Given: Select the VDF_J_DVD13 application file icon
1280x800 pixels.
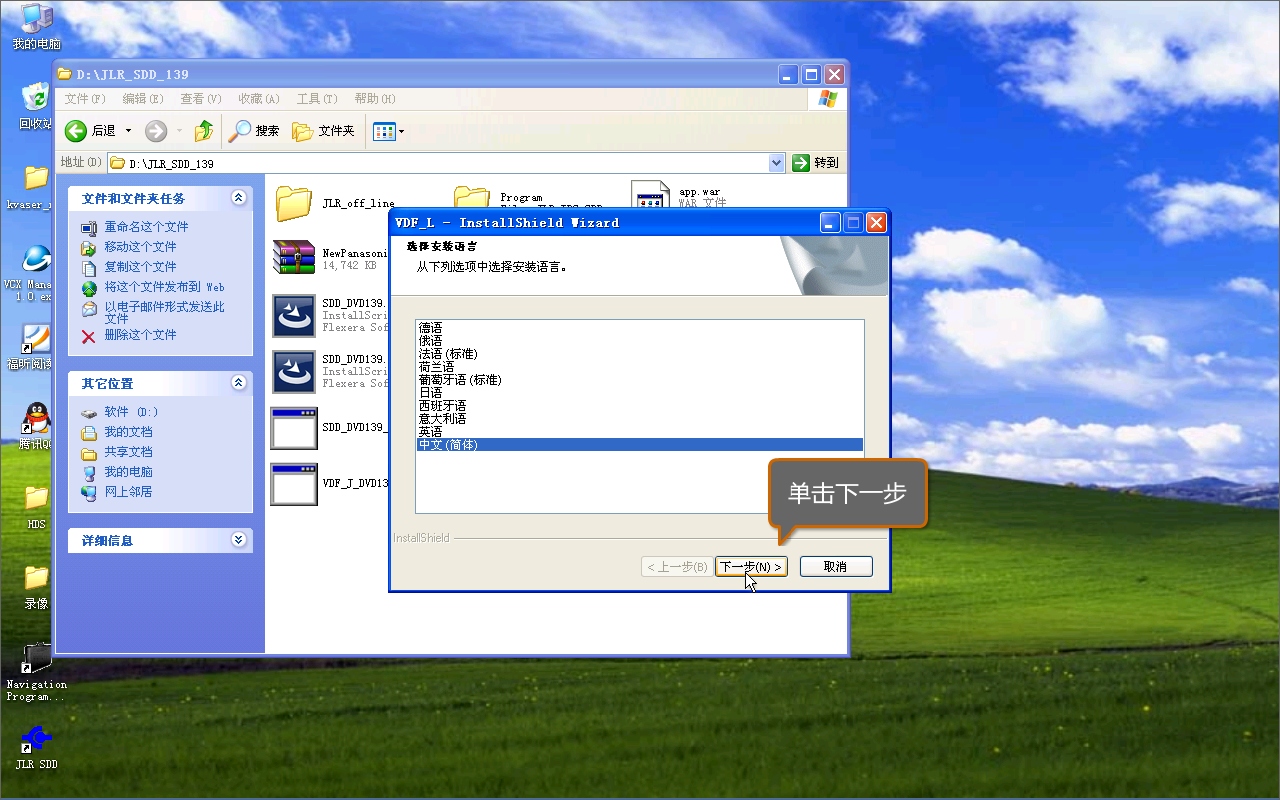Looking at the screenshot, I should point(294,484).
